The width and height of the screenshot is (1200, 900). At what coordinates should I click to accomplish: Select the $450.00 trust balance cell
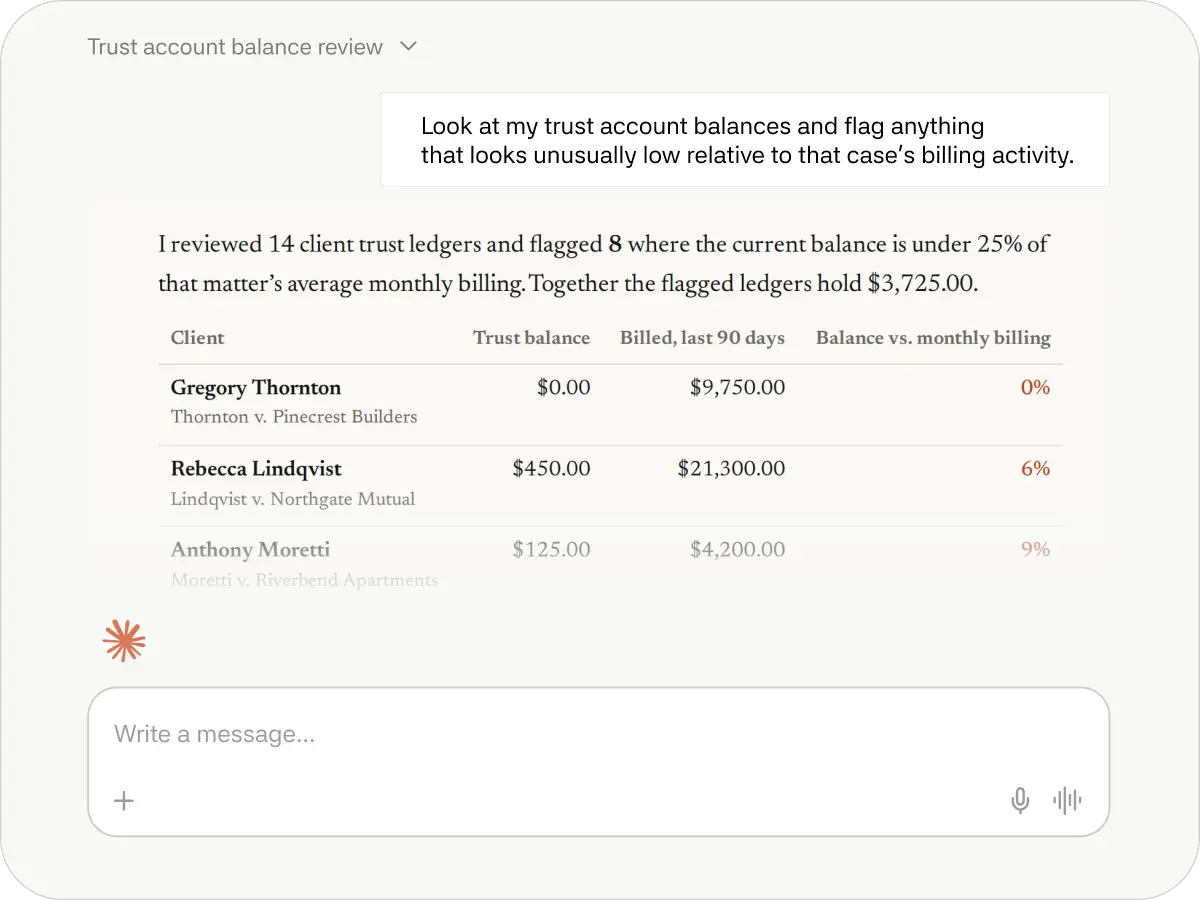pyautogui.click(x=551, y=469)
